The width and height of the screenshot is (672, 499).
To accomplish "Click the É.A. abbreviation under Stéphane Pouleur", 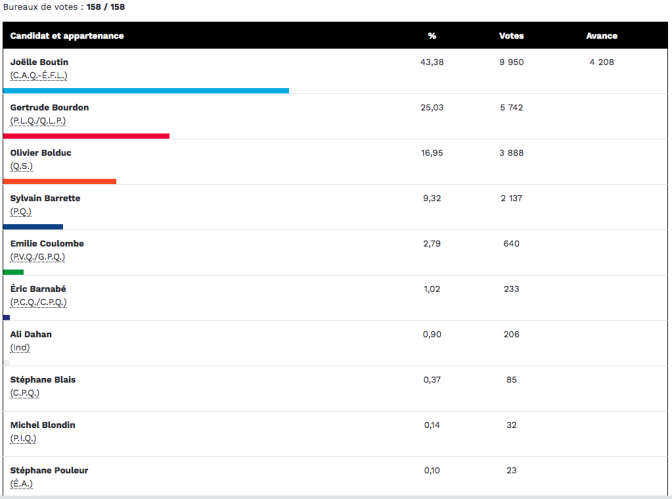I will 21,484.
